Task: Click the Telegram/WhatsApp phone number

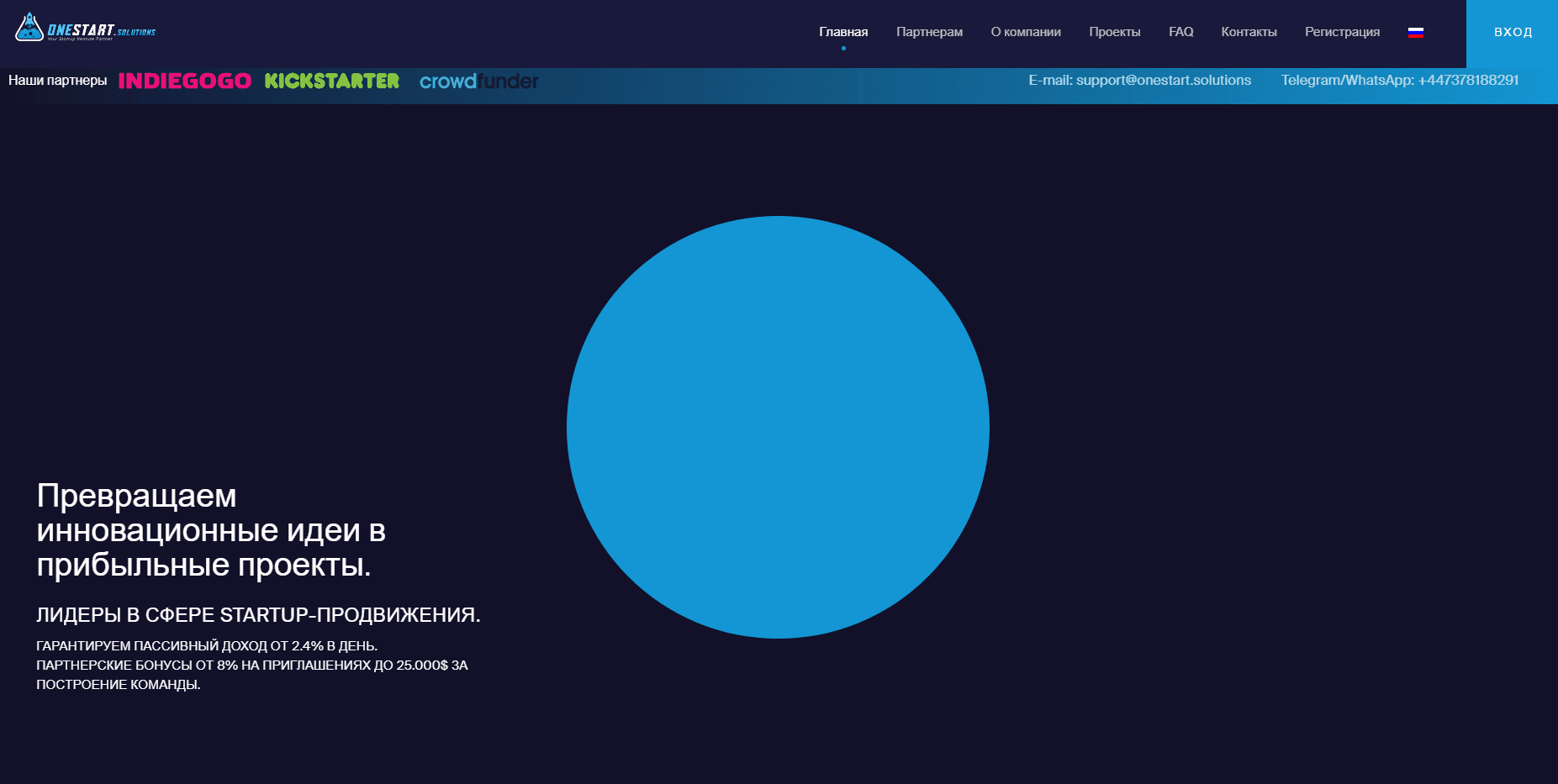Action: [x=1467, y=80]
